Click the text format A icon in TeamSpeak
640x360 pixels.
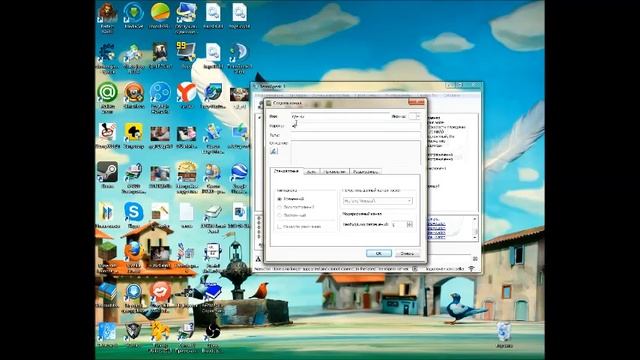258,259
